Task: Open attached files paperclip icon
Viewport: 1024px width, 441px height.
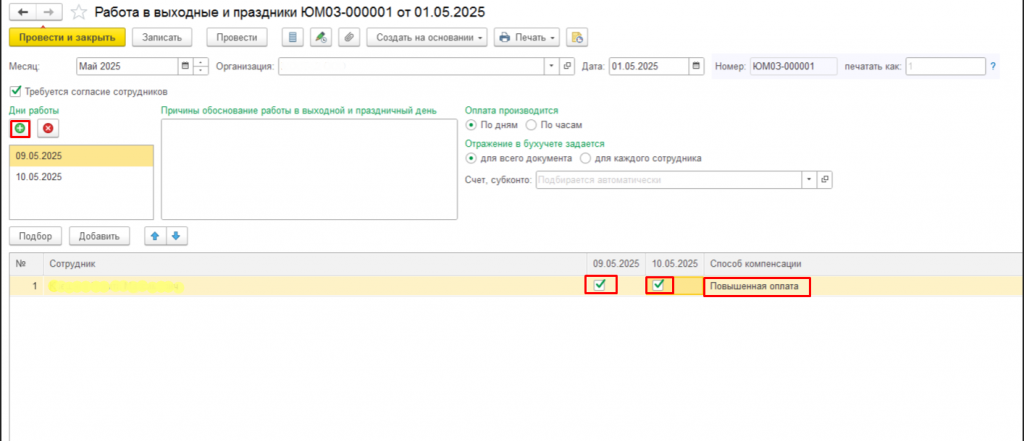Action: click(349, 37)
